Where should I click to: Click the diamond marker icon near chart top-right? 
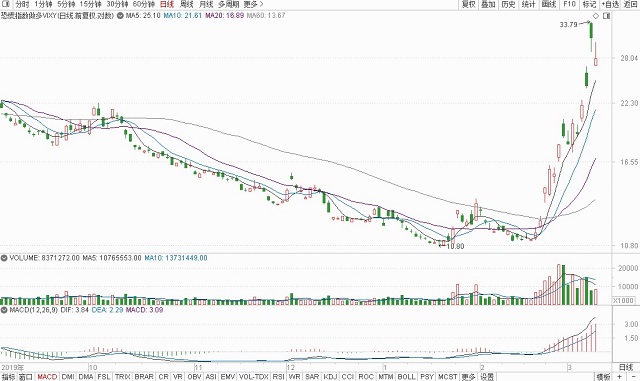click(596, 16)
